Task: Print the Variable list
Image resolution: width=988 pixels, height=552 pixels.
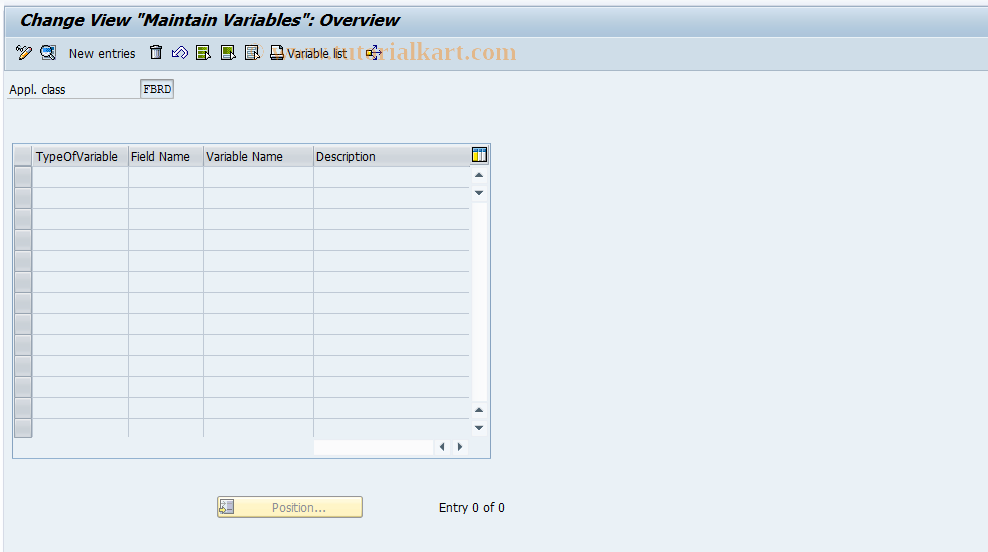Action: (309, 54)
